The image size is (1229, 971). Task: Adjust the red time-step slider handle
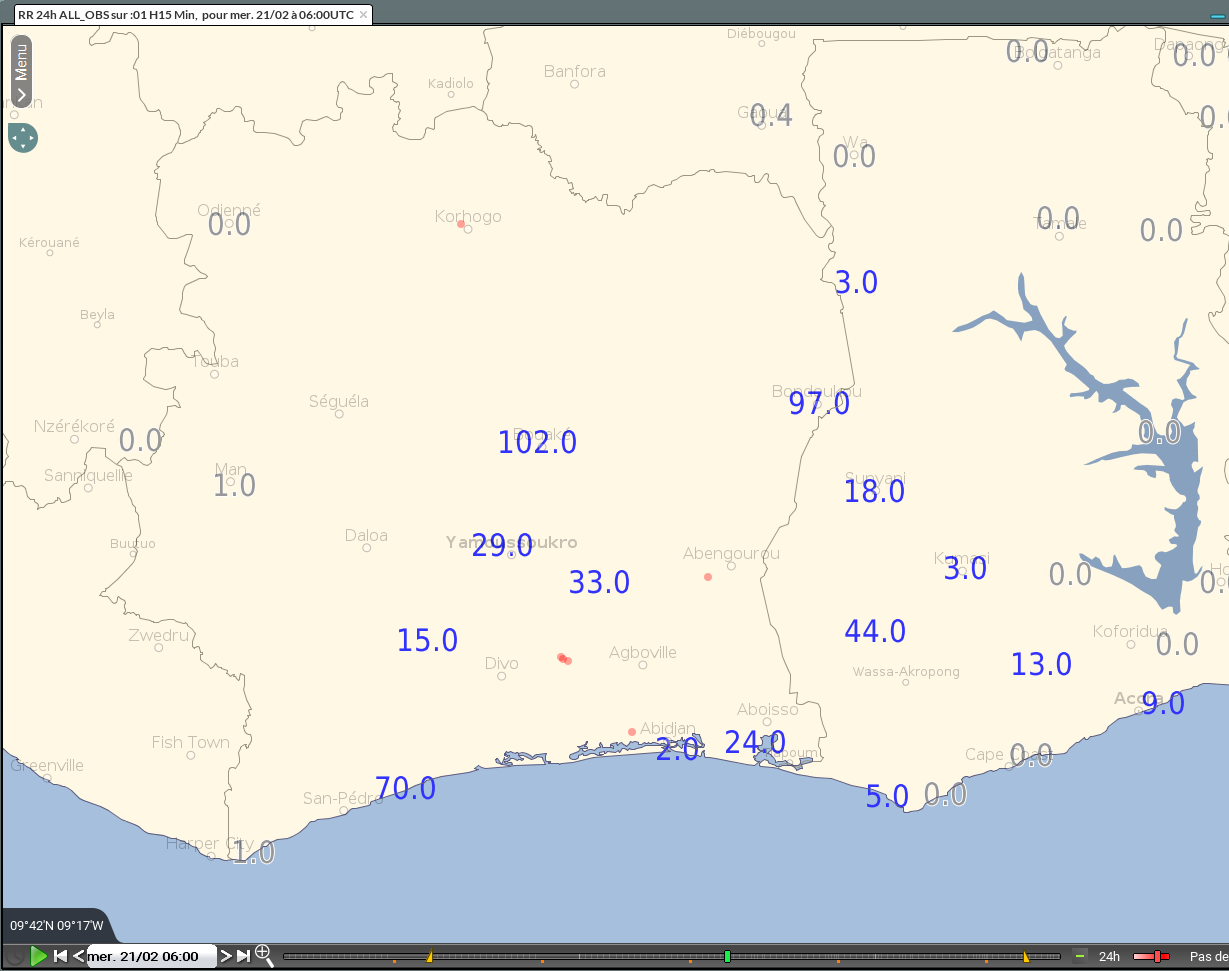tap(1157, 957)
